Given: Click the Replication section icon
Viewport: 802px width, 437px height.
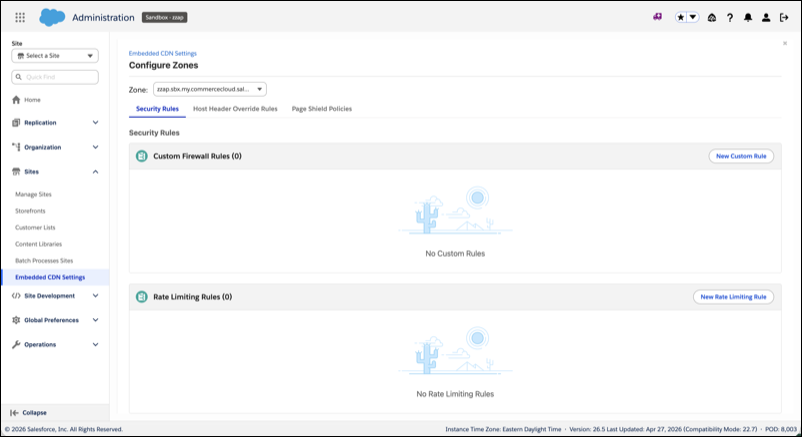Looking at the screenshot, I should pyautogui.click(x=16, y=123).
